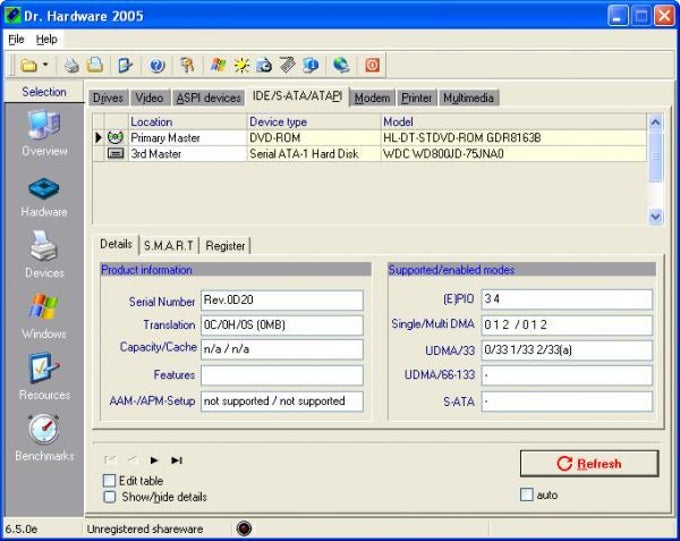
Task: Switch to the Printer tab
Action: click(416, 98)
